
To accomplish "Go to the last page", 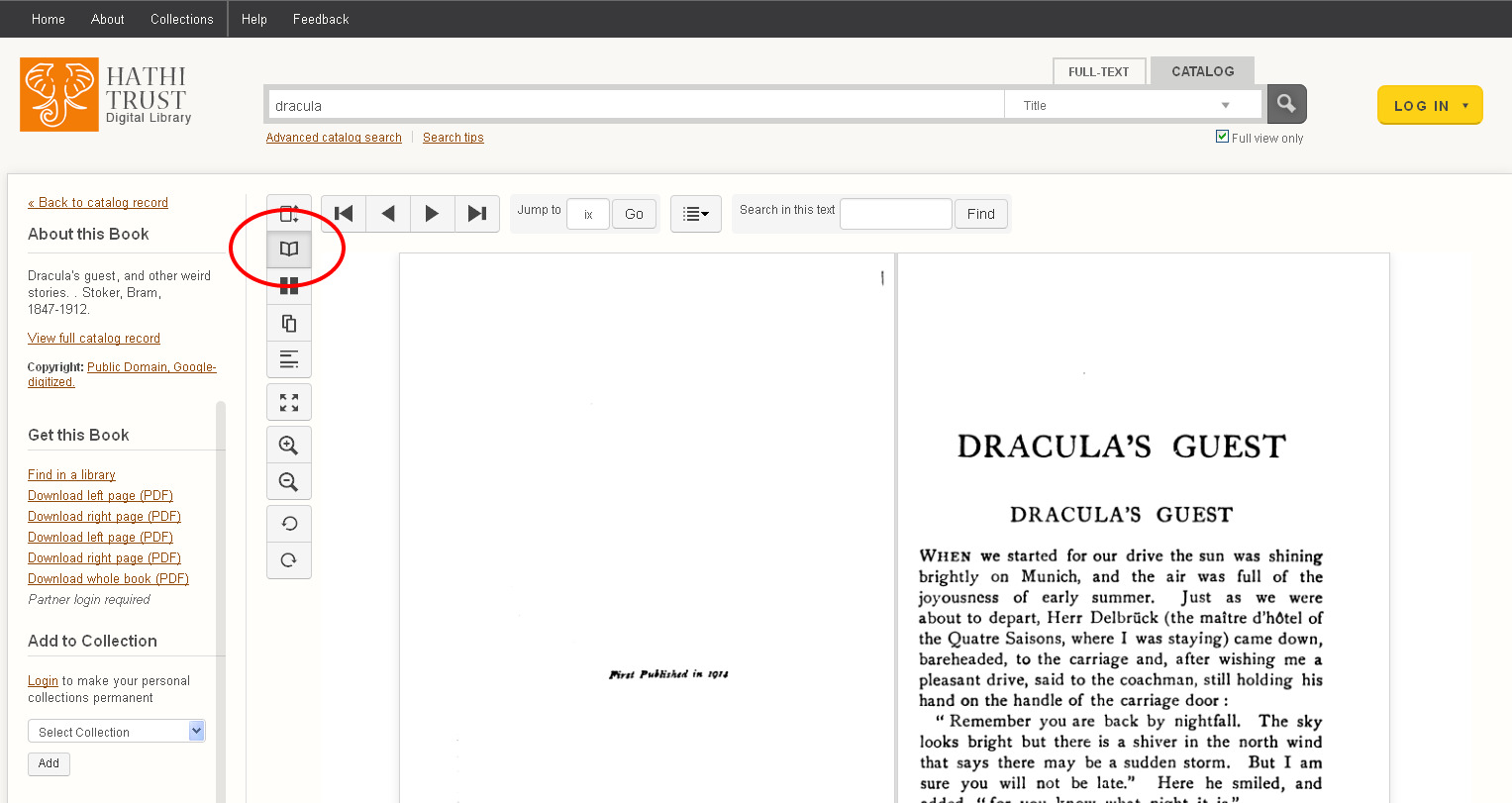I will pyautogui.click(x=477, y=214).
